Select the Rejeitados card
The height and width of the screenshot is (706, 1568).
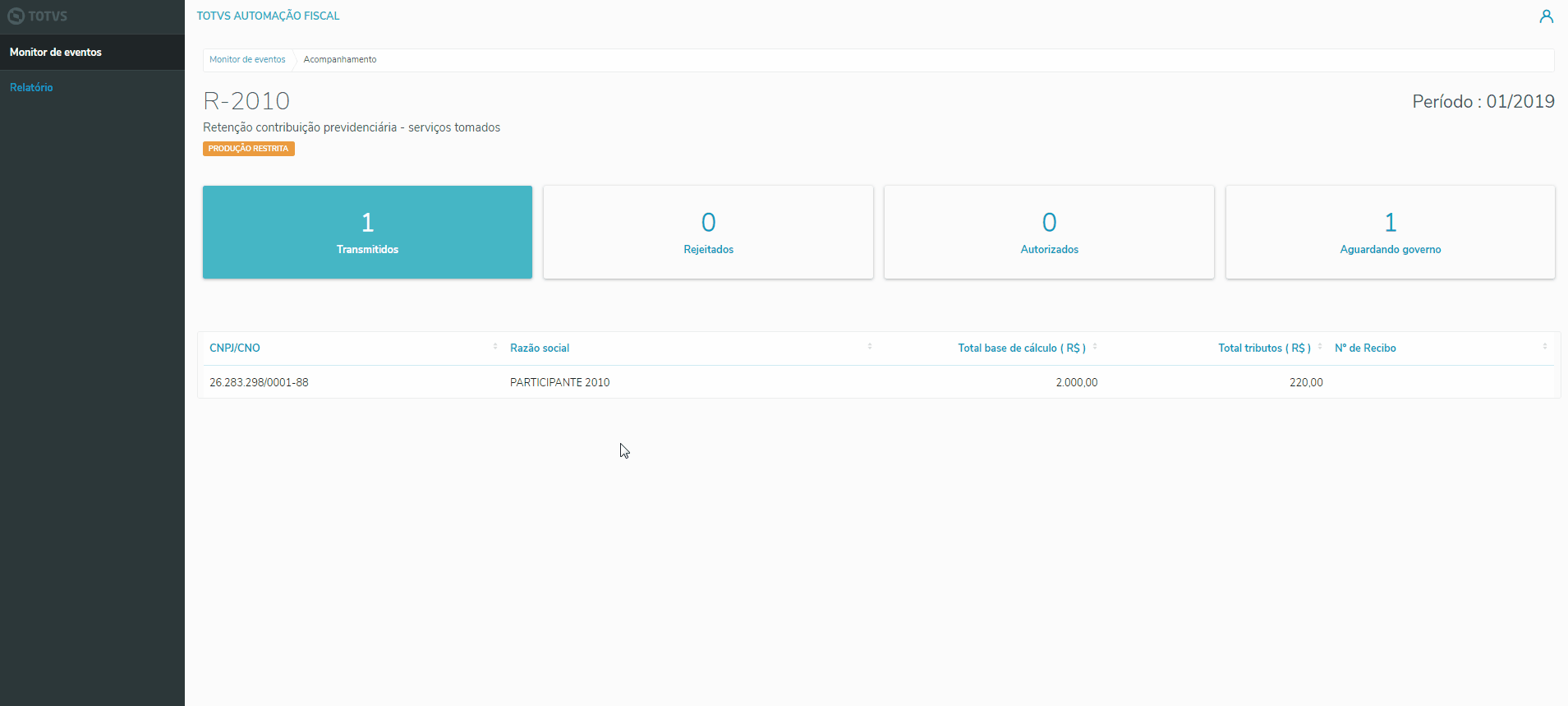[x=708, y=232]
